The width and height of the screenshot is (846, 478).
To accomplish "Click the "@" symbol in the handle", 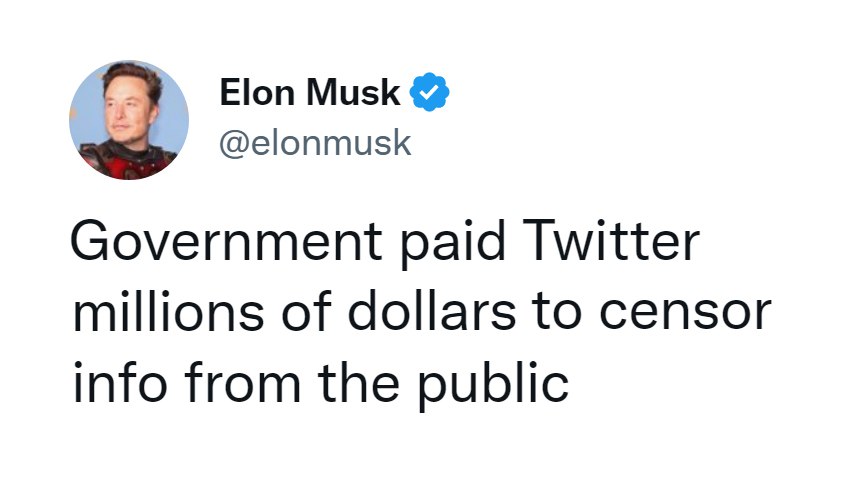I will point(233,142).
